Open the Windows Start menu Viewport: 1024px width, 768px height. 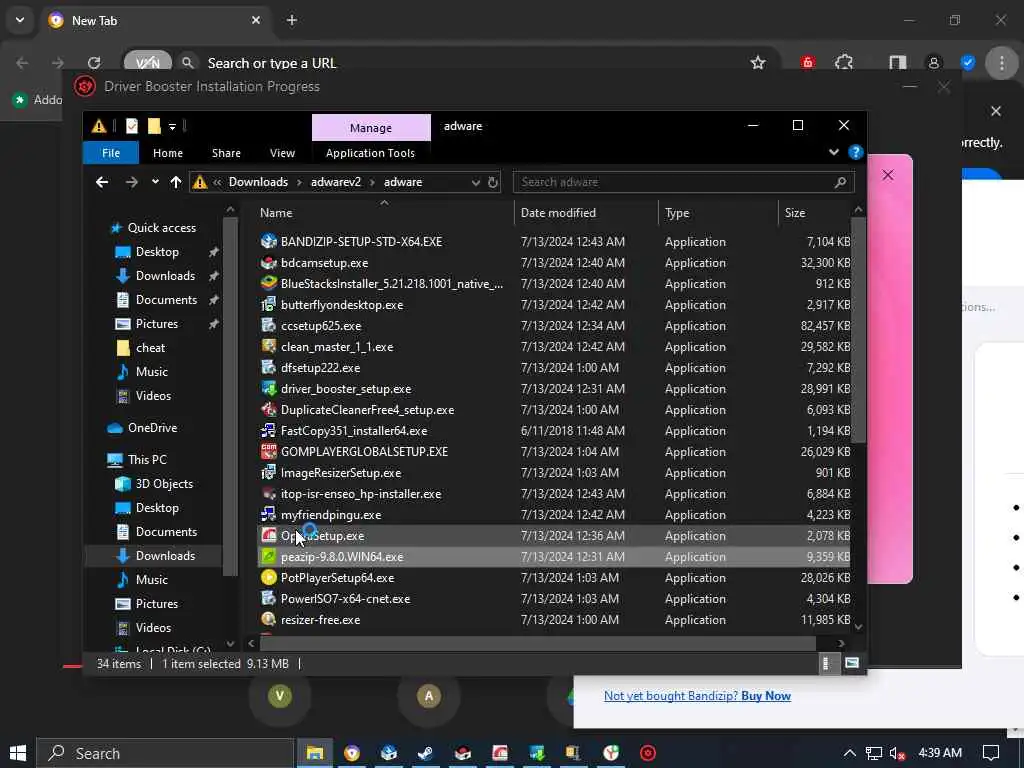(x=18, y=753)
